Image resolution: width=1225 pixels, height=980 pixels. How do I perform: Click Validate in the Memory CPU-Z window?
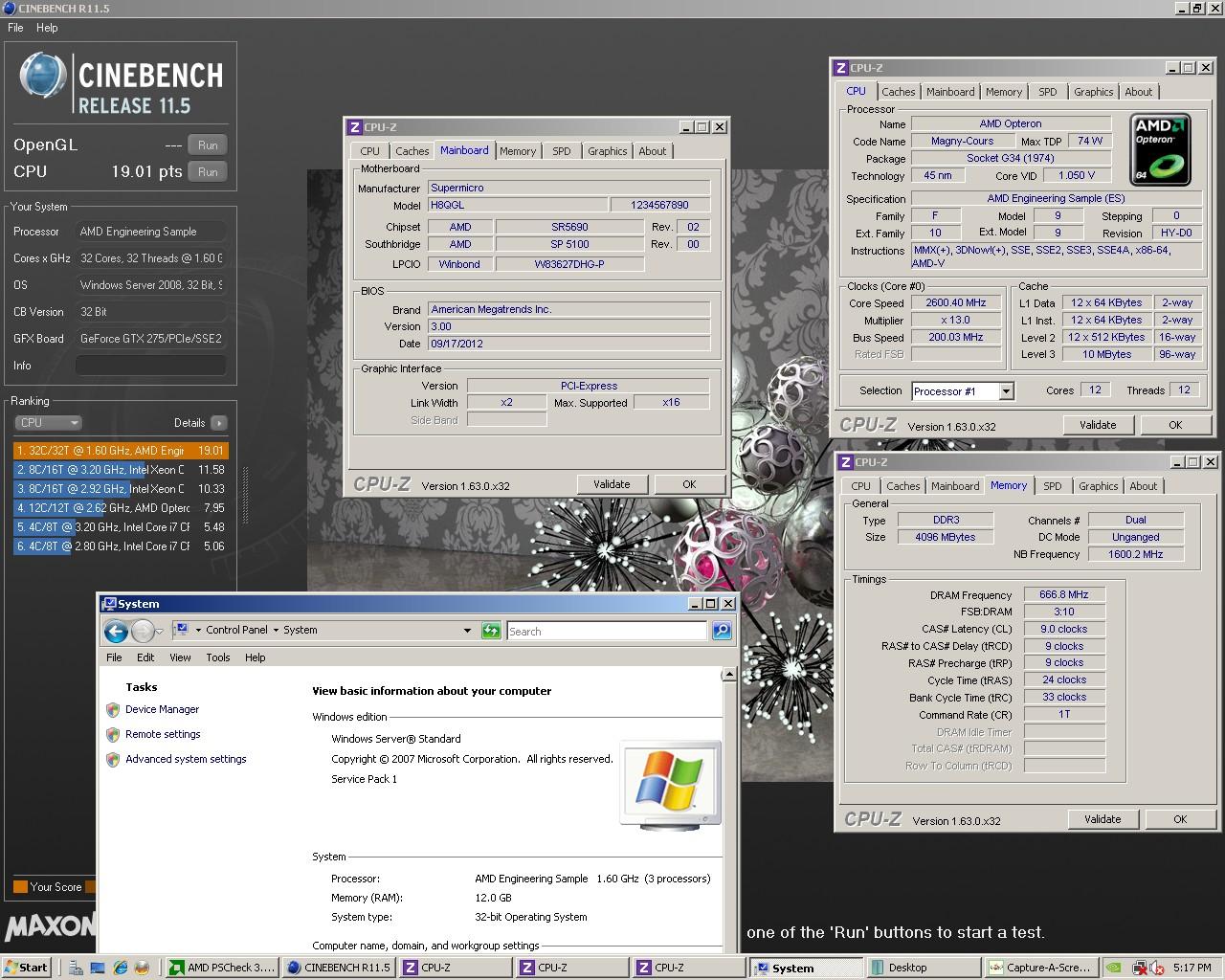[x=1102, y=819]
